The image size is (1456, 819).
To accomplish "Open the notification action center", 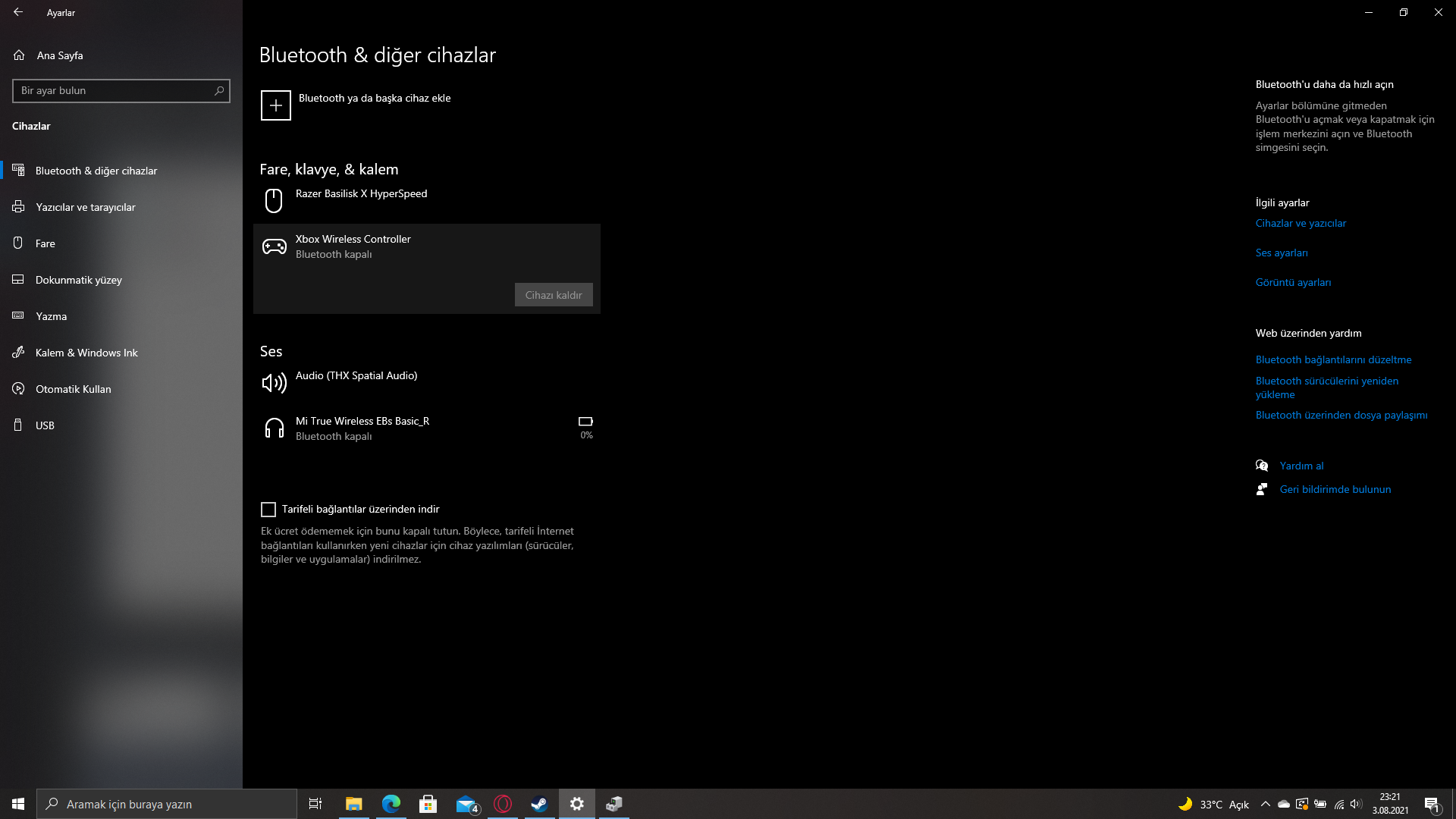I will (1432, 804).
